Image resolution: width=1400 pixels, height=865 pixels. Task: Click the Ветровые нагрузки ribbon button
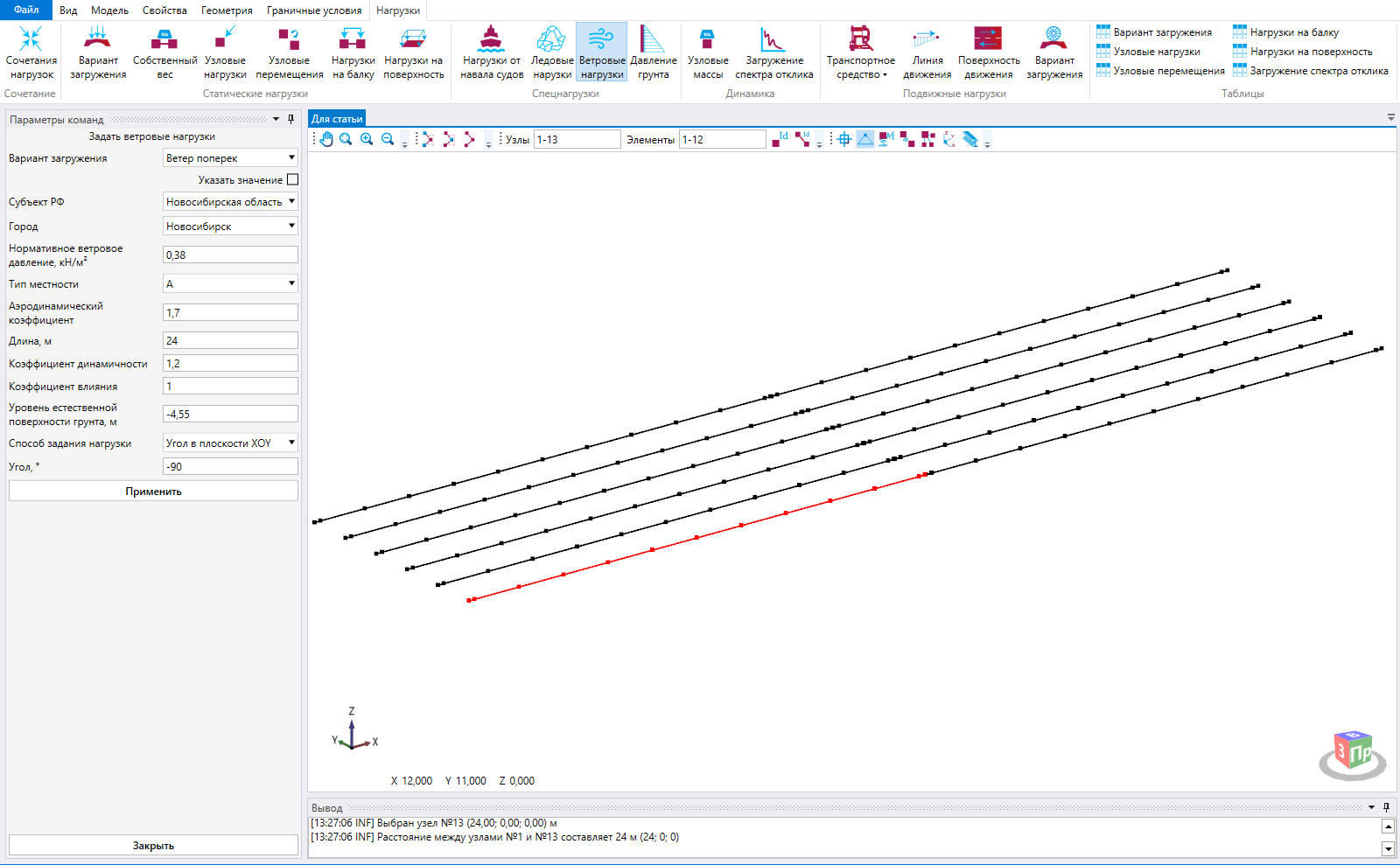pyautogui.click(x=602, y=52)
